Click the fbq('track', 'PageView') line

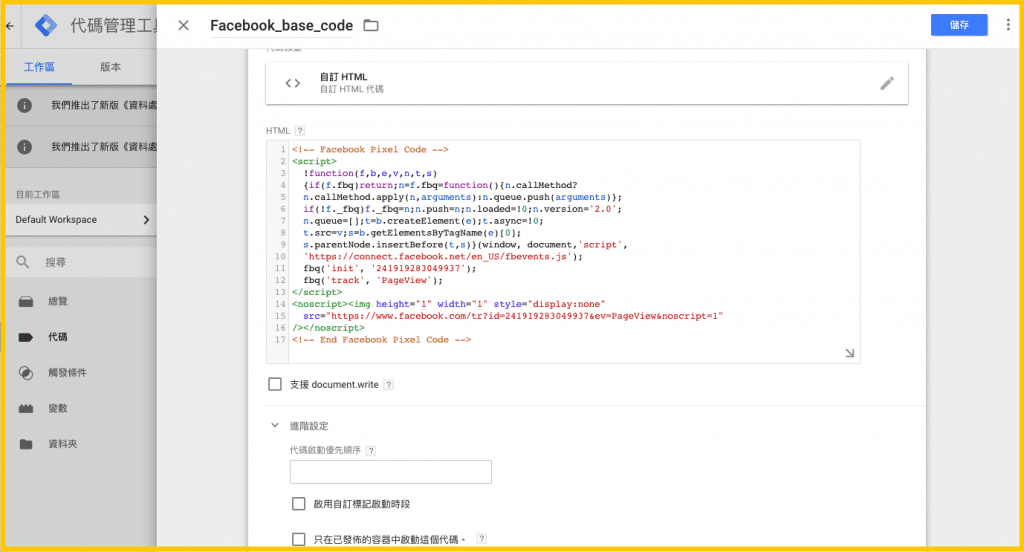tap(373, 280)
